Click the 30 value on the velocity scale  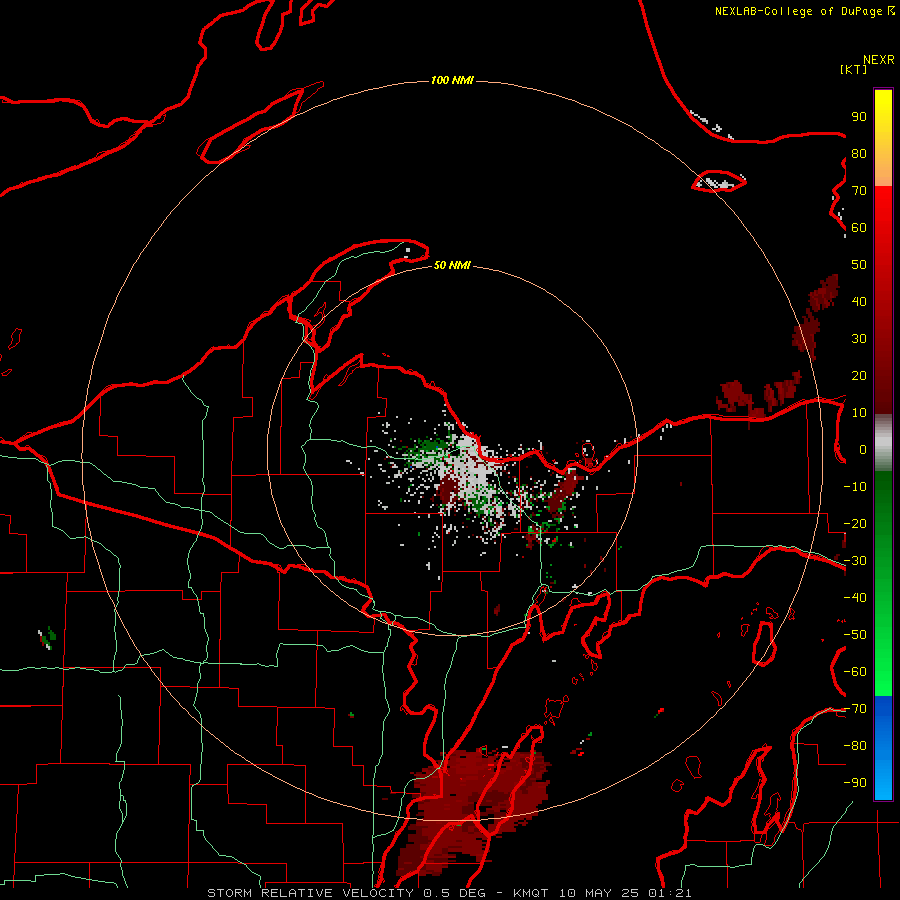tap(859, 339)
